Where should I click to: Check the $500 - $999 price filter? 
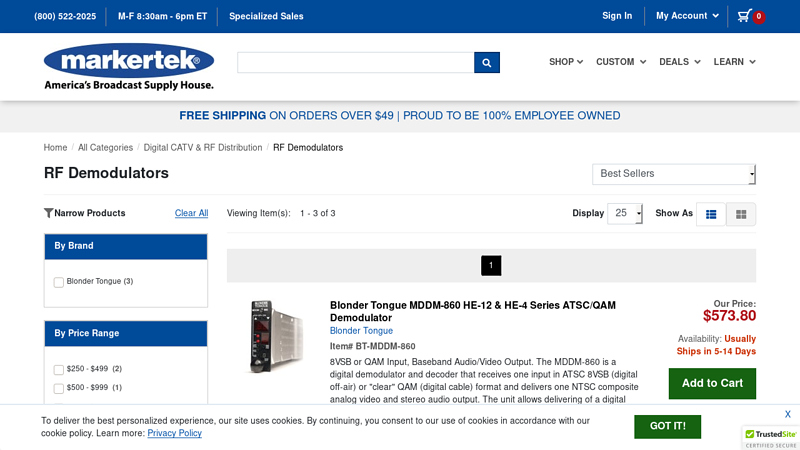(59, 388)
